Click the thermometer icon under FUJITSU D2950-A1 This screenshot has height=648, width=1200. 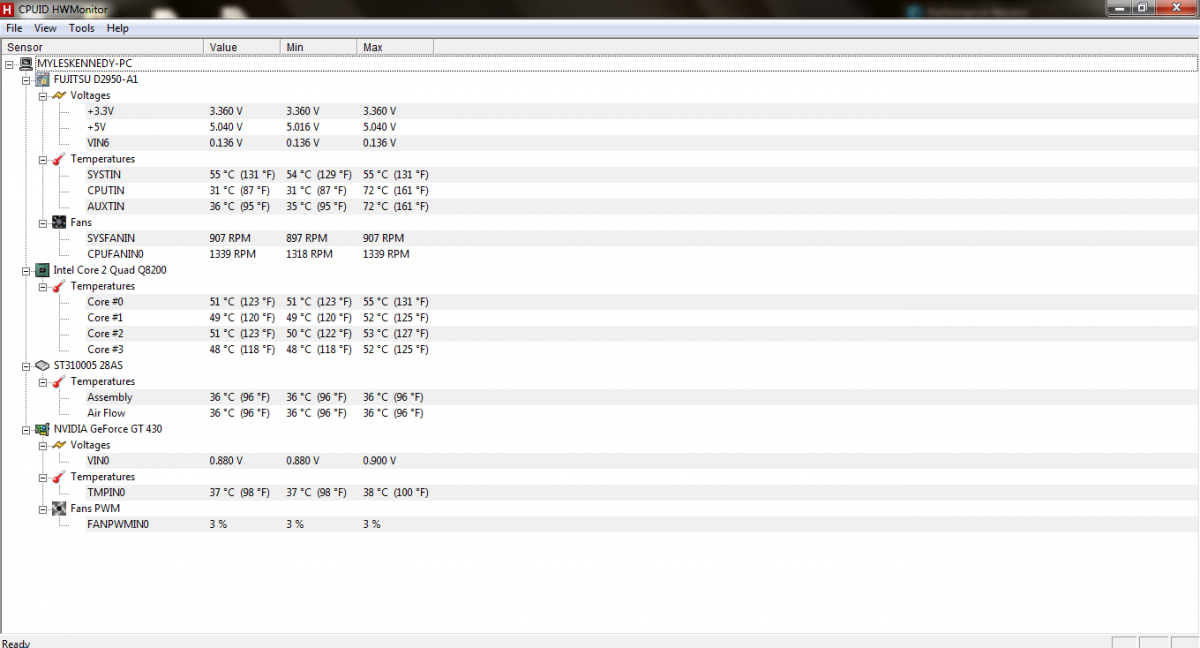[59, 159]
